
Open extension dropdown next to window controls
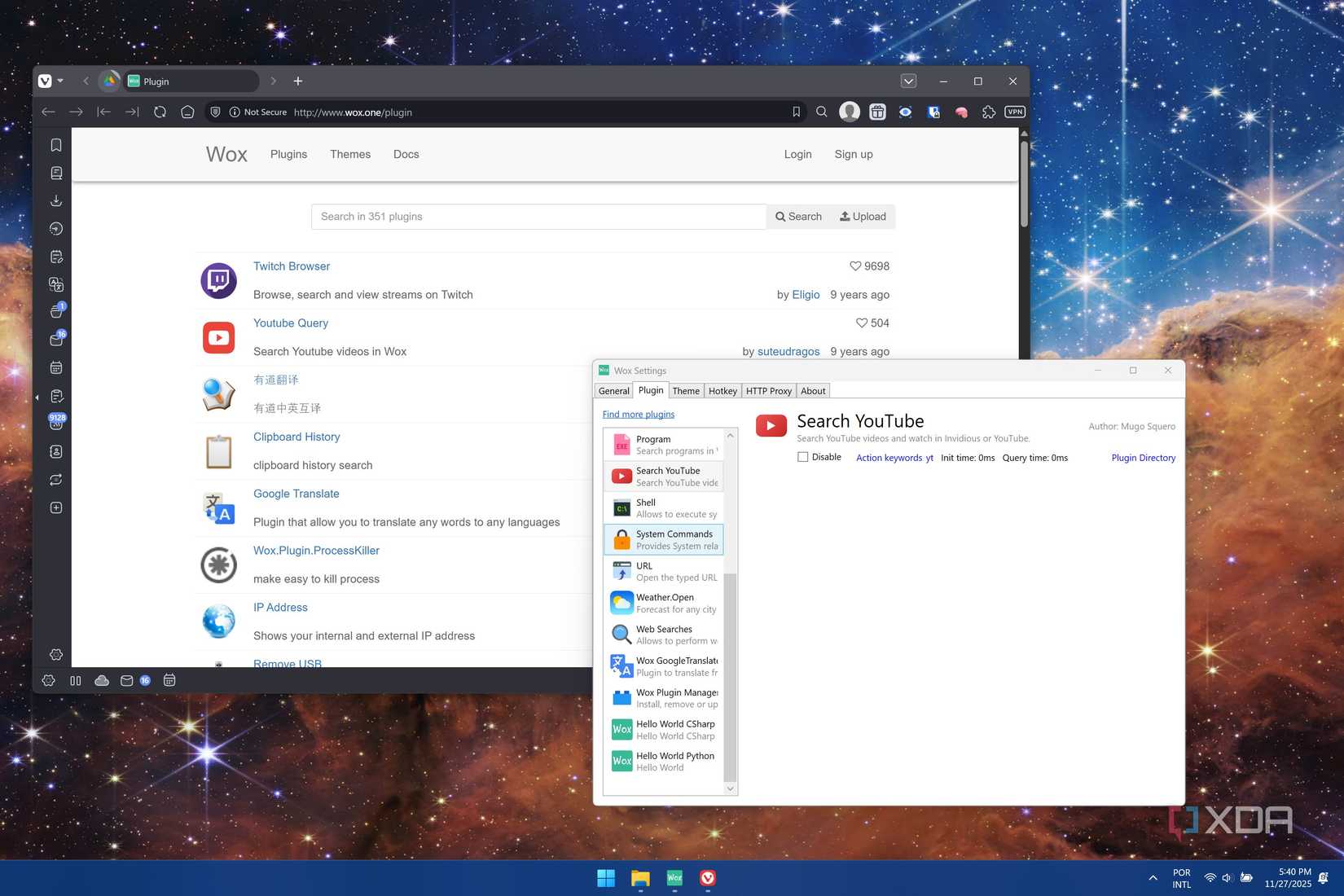[x=908, y=81]
